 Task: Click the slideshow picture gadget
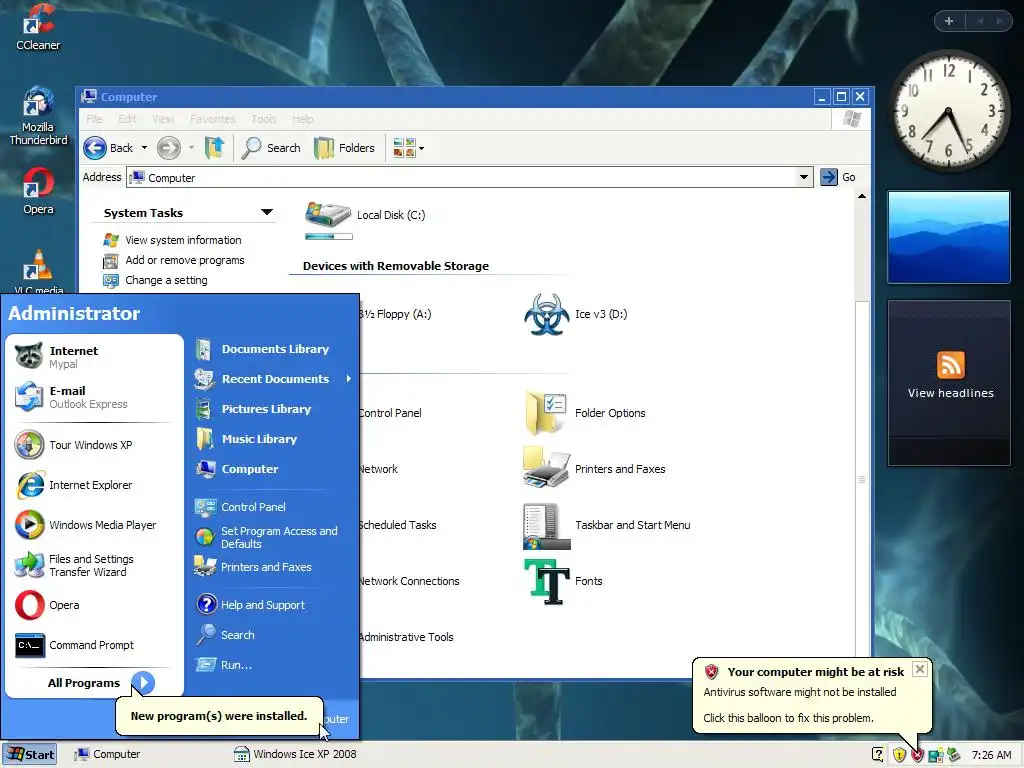[x=949, y=237]
